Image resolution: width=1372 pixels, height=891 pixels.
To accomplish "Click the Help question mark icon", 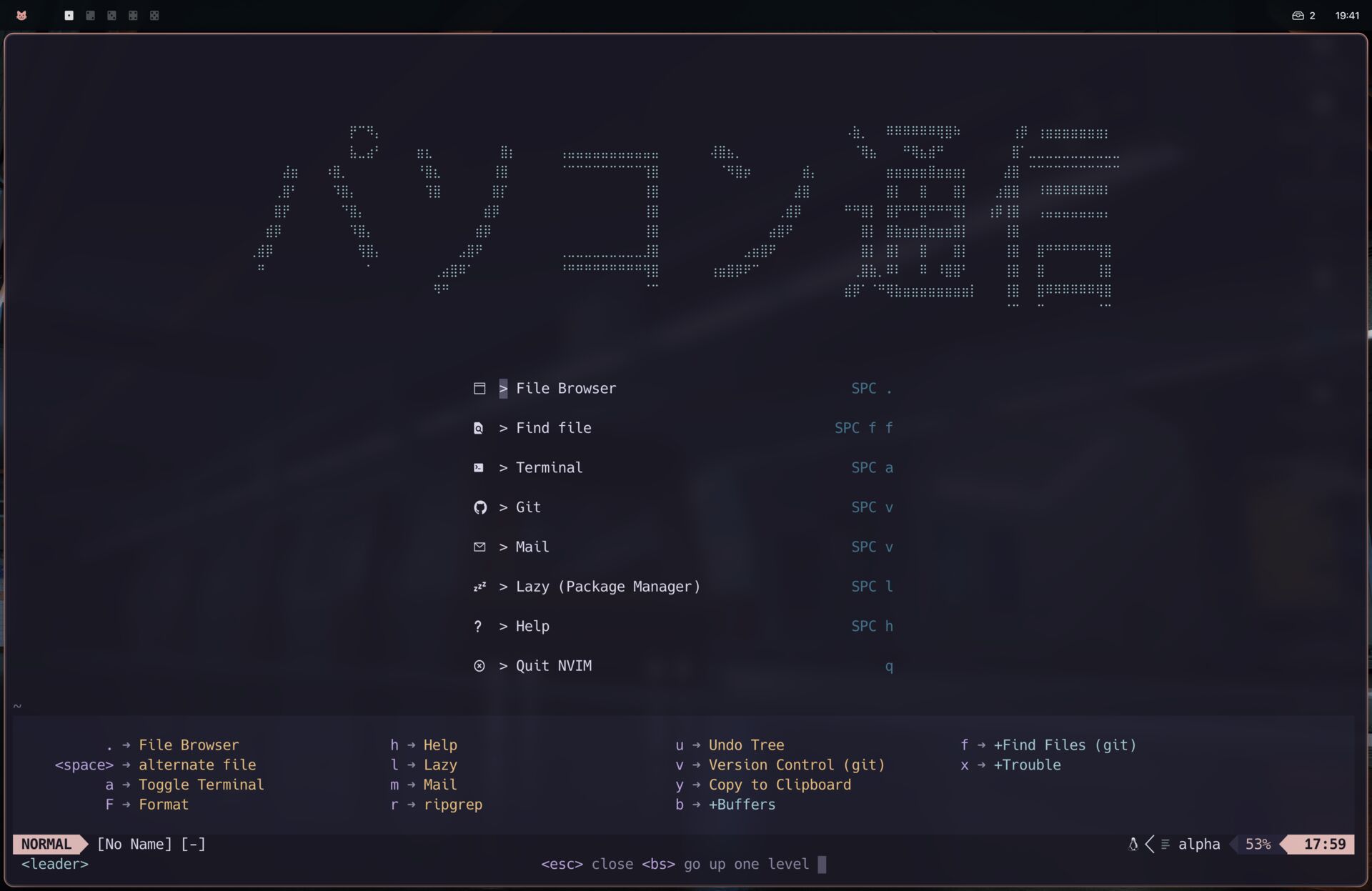I will tap(478, 627).
